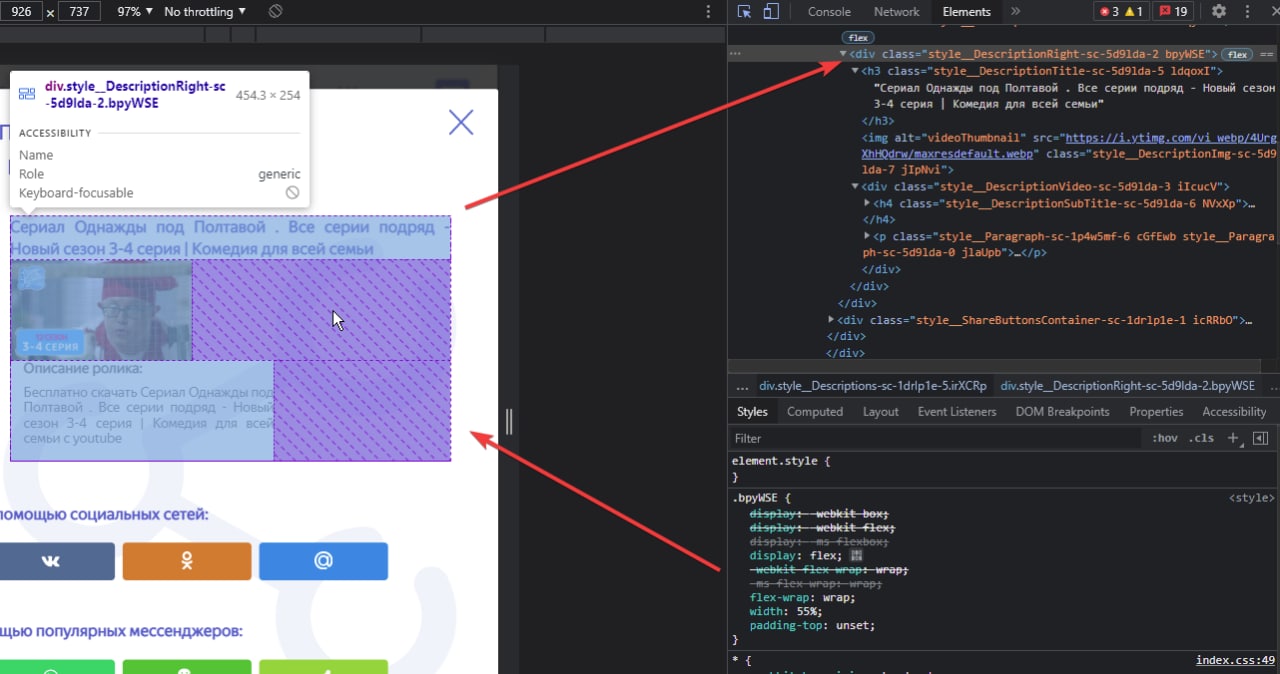The width and height of the screenshot is (1280, 674).
Task: Select the Elements tab
Action: tap(966, 12)
